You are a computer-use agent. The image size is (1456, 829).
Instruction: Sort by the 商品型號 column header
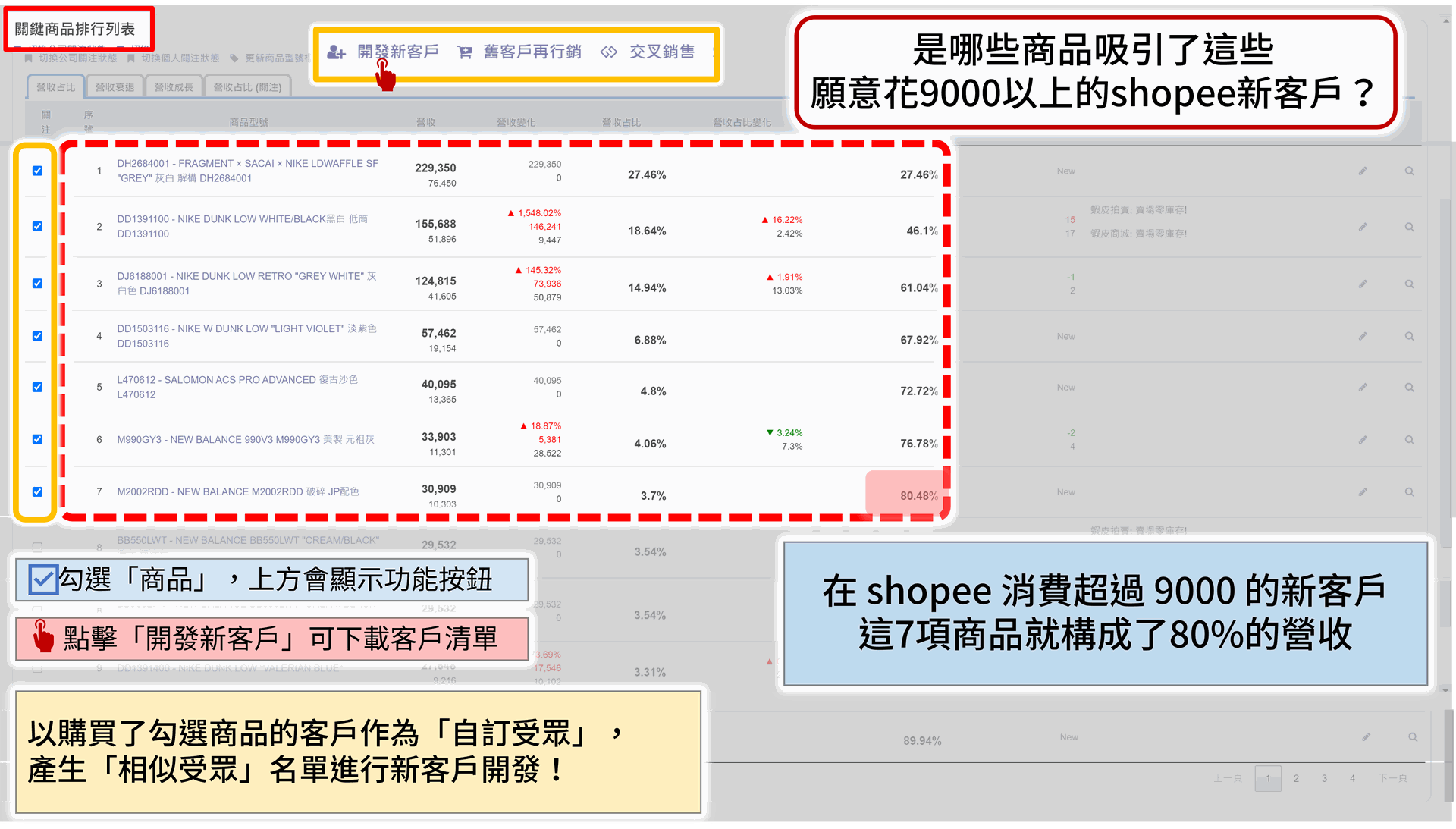click(x=249, y=122)
